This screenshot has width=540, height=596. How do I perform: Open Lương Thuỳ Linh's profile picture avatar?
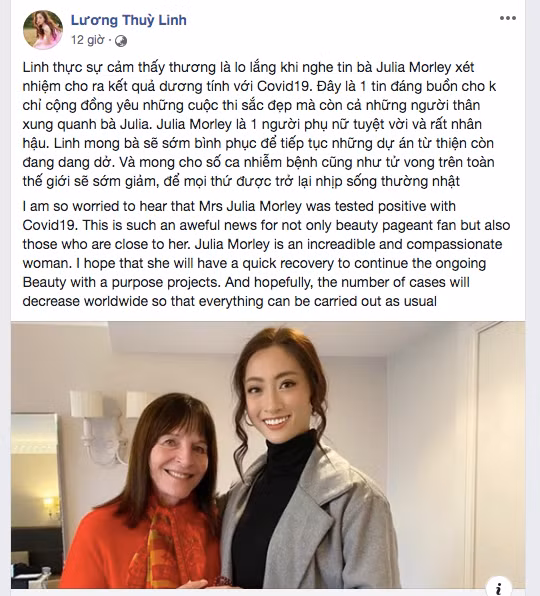tap(43, 30)
